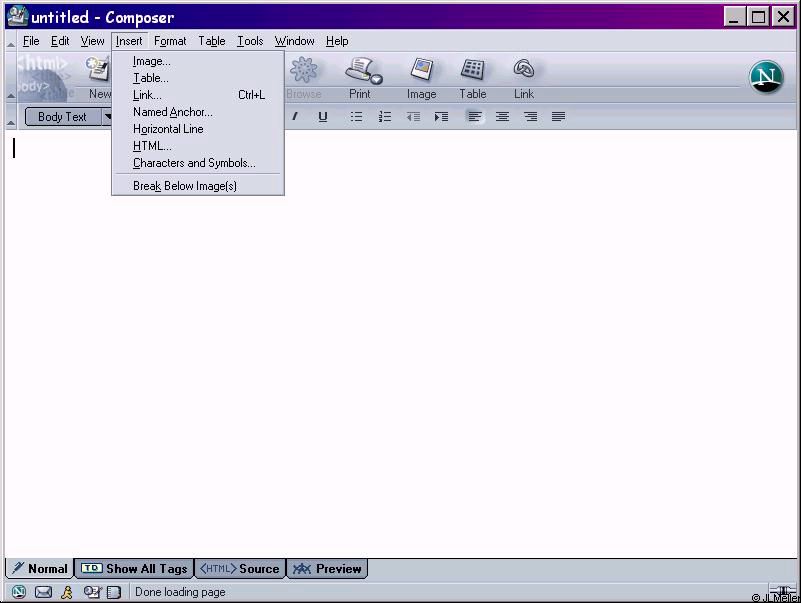Viewport: 801px width, 603px height.
Task: Open Navigator from status bar icon
Action: (x=19, y=592)
